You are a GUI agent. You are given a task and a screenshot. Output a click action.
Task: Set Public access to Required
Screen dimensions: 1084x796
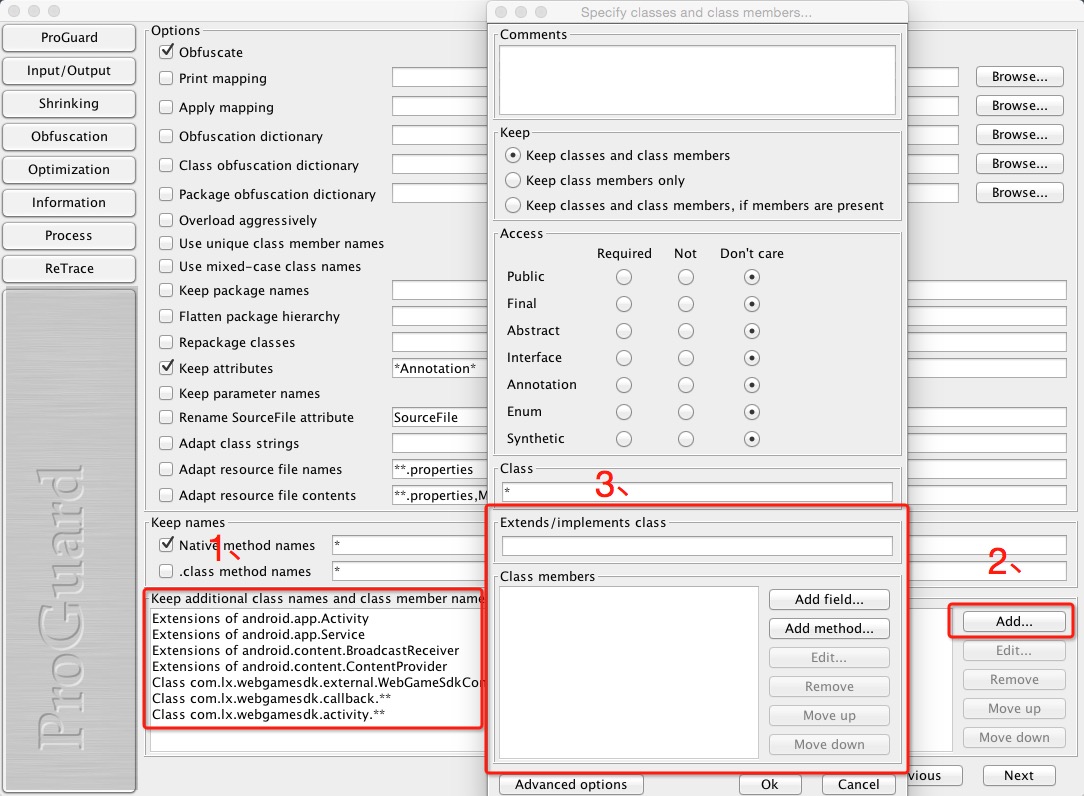click(624, 277)
